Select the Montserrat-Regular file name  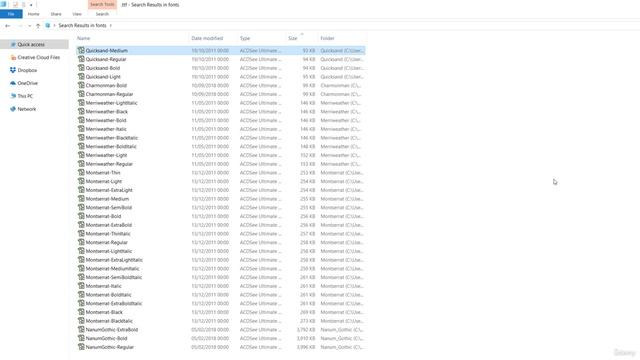[x=107, y=242]
